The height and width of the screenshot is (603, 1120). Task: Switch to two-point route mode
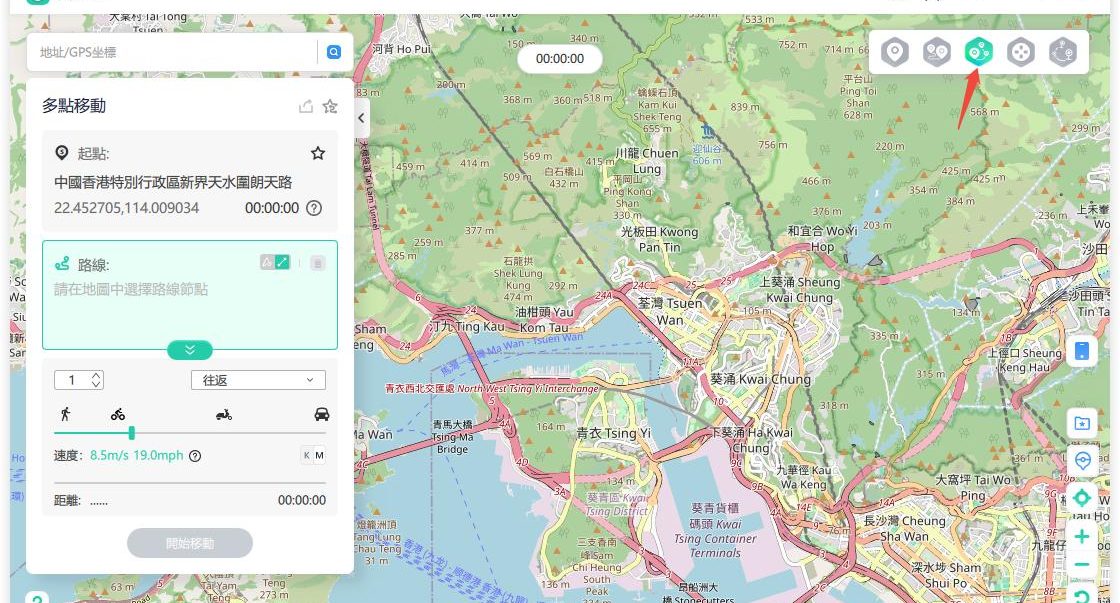click(936, 52)
